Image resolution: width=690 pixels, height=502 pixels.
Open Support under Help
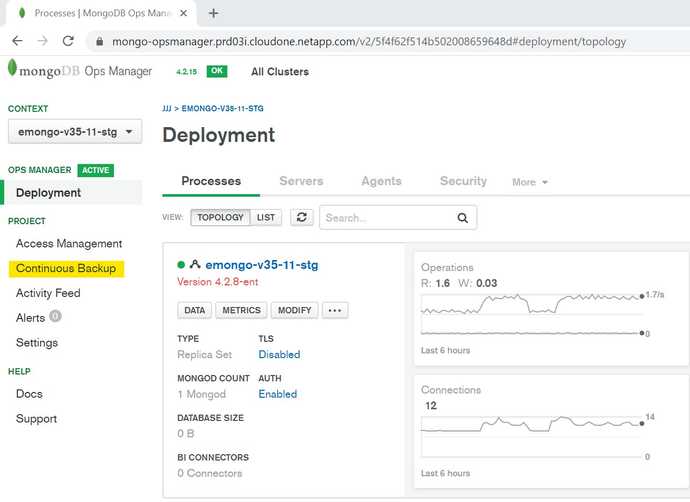(x=37, y=418)
